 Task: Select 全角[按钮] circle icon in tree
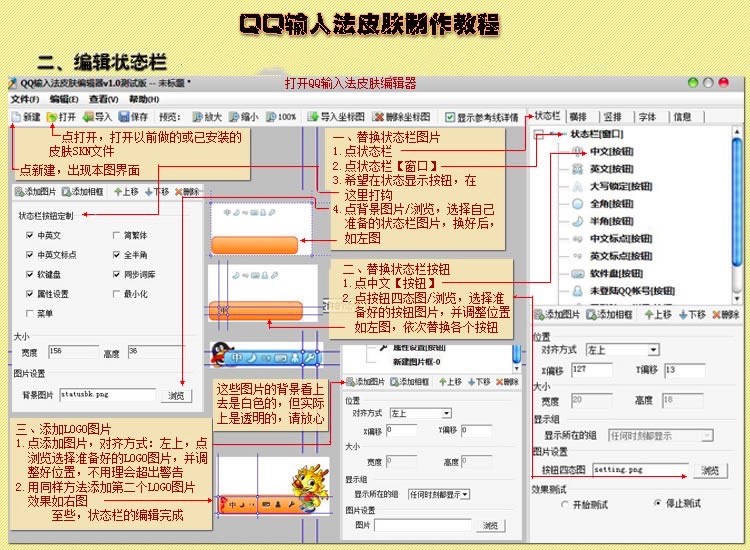[x=578, y=204]
